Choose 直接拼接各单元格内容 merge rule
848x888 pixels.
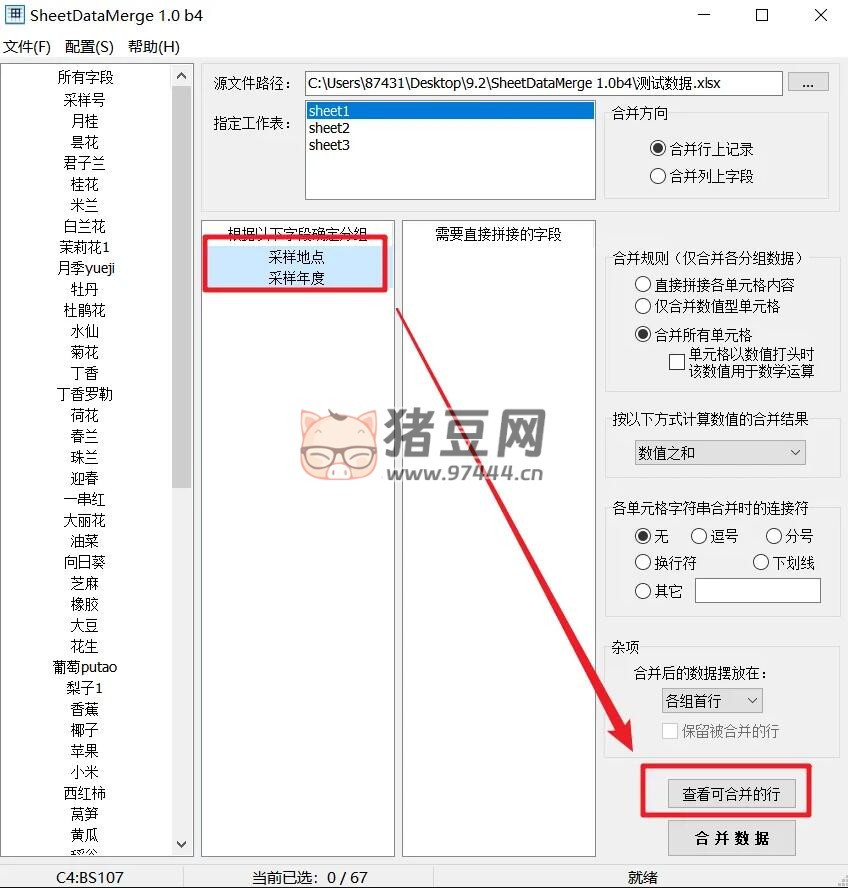[643, 285]
